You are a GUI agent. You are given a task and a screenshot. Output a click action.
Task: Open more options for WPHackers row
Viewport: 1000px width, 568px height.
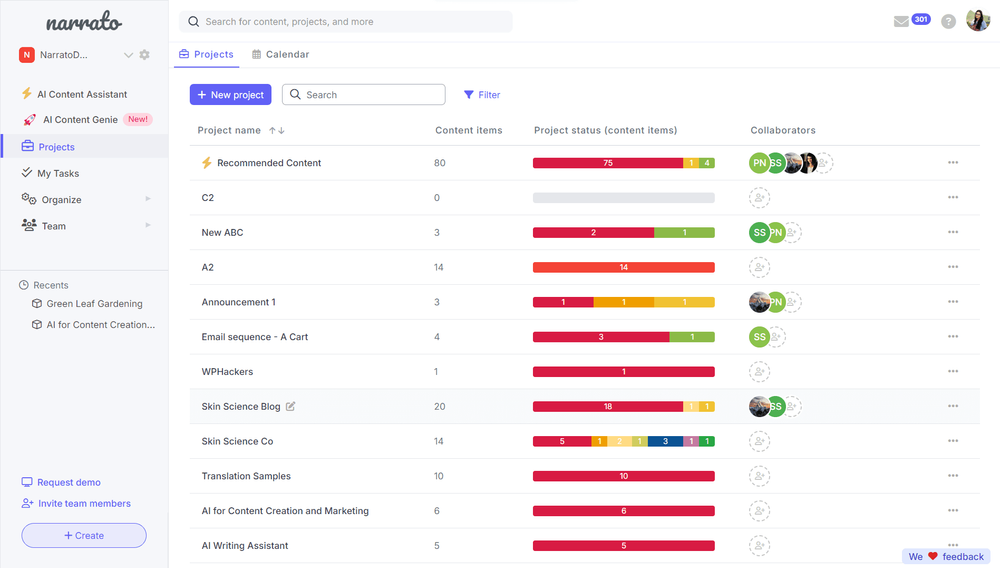pyautogui.click(x=953, y=371)
